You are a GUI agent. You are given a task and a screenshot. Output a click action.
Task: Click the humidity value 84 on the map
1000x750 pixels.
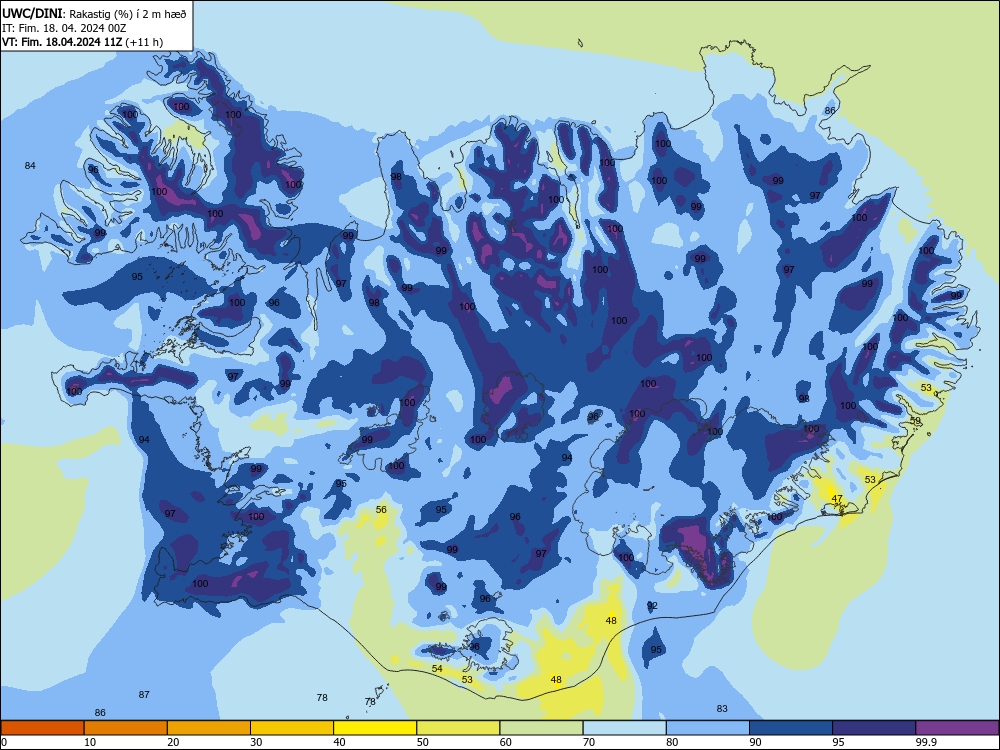coord(30,166)
